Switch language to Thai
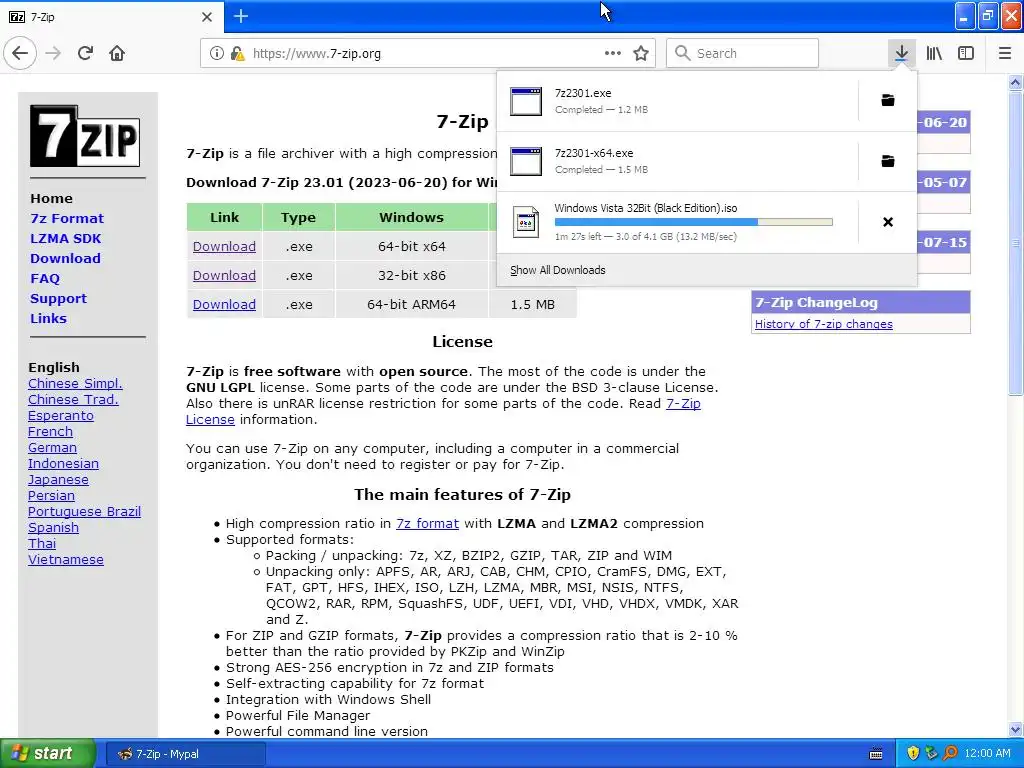Screen dimensions: 1024x768 42,543
